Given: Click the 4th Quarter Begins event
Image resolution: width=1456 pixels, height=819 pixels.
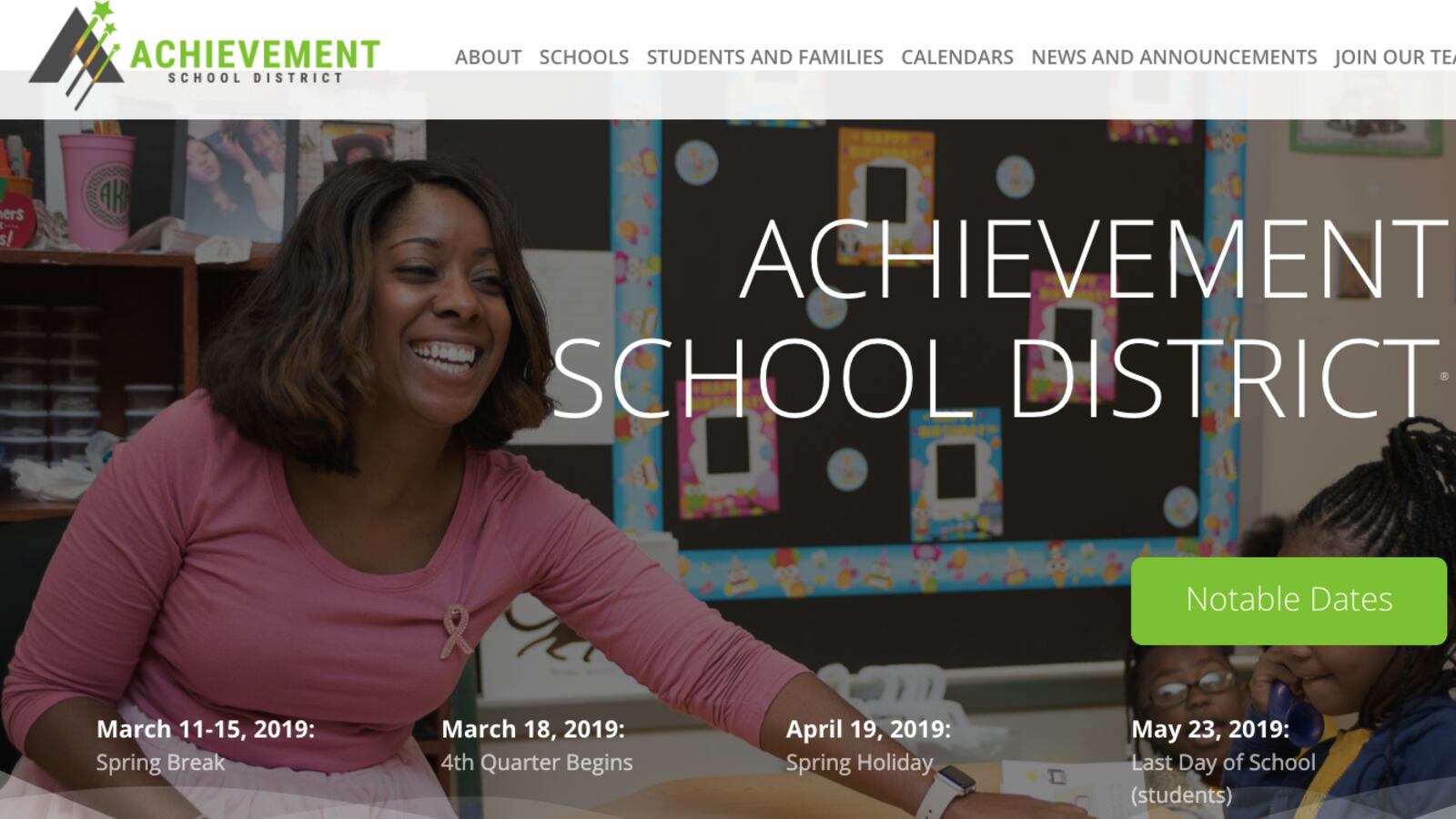Looking at the screenshot, I should [537, 763].
